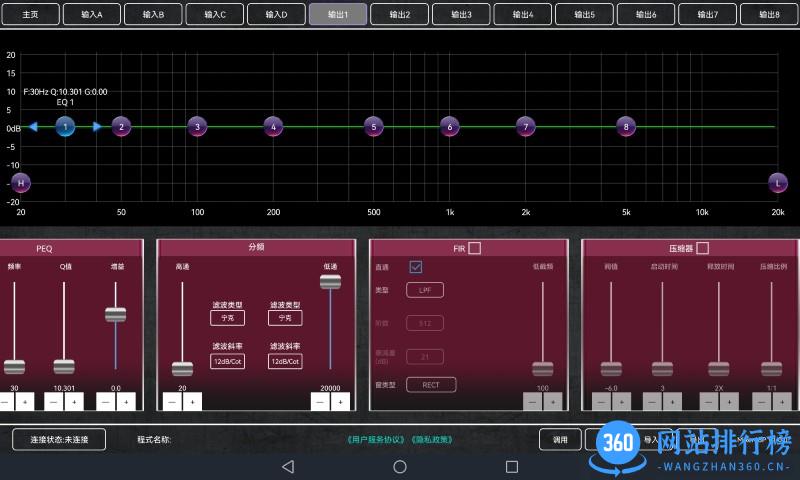The image size is (800, 480).
Task: Tap the Android home navigation button
Action: coord(400,466)
